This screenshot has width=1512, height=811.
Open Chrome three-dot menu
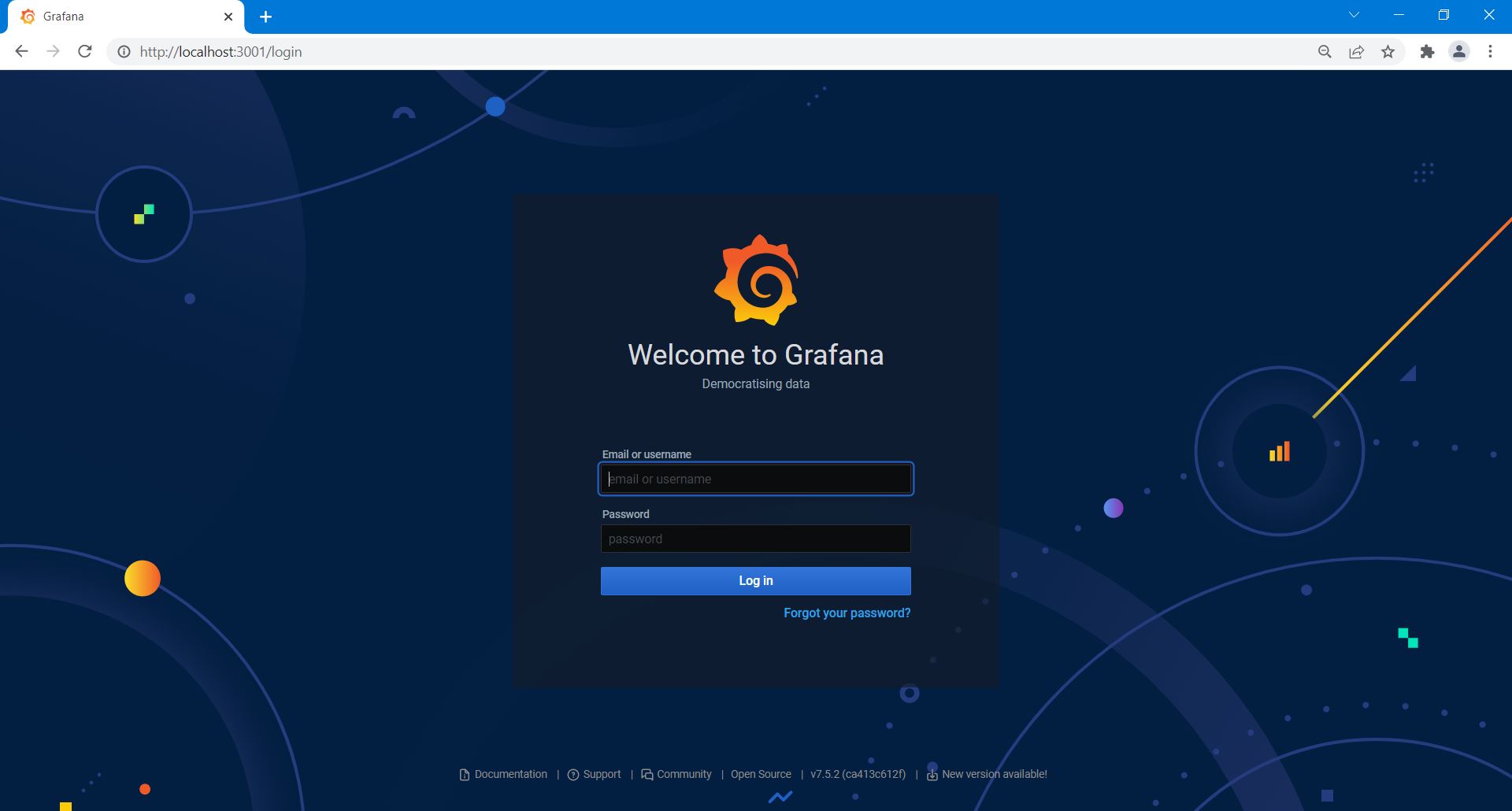(x=1490, y=52)
